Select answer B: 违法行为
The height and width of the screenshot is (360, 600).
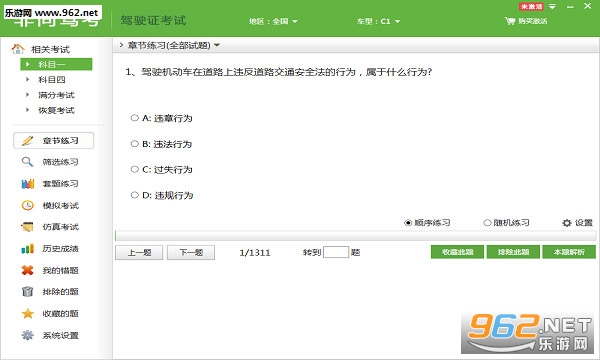[134, 144]
